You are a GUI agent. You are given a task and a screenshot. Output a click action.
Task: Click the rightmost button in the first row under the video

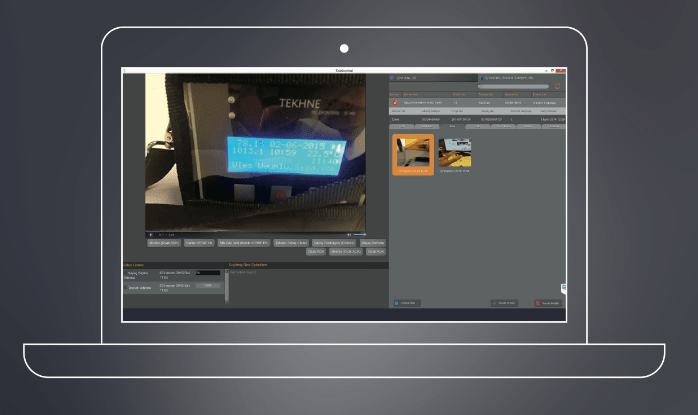[x=373, y=243]
